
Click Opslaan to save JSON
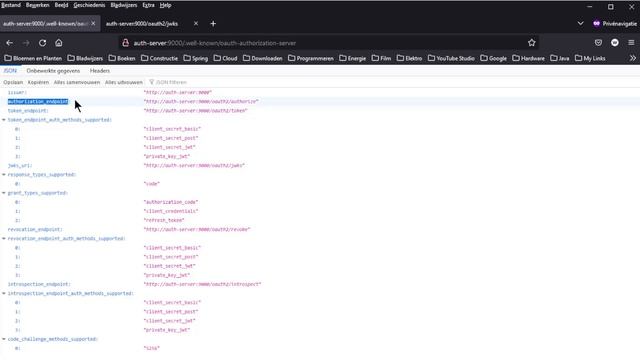pyautogui.click(x=13, y=82)
